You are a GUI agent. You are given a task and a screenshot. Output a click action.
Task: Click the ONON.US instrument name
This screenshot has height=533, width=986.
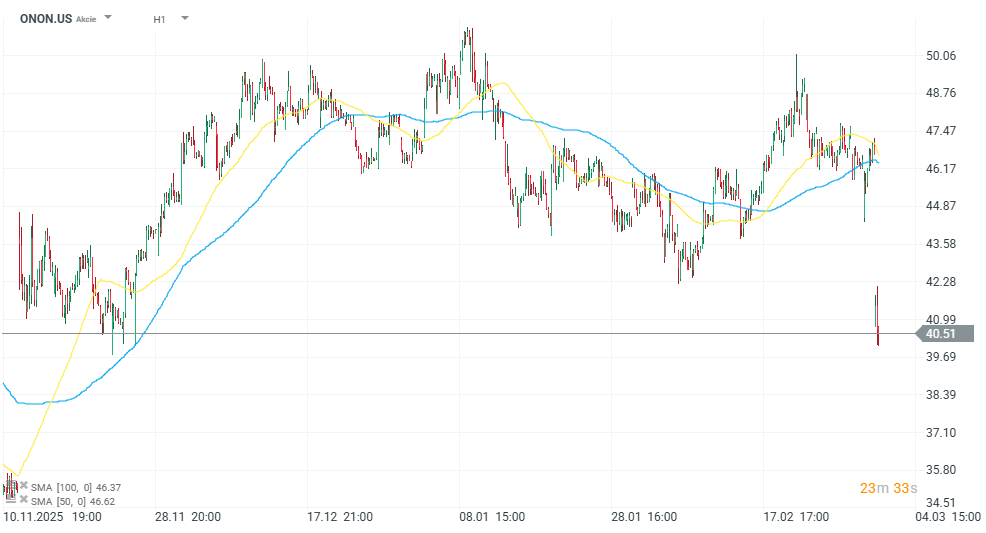click(45, 18)
